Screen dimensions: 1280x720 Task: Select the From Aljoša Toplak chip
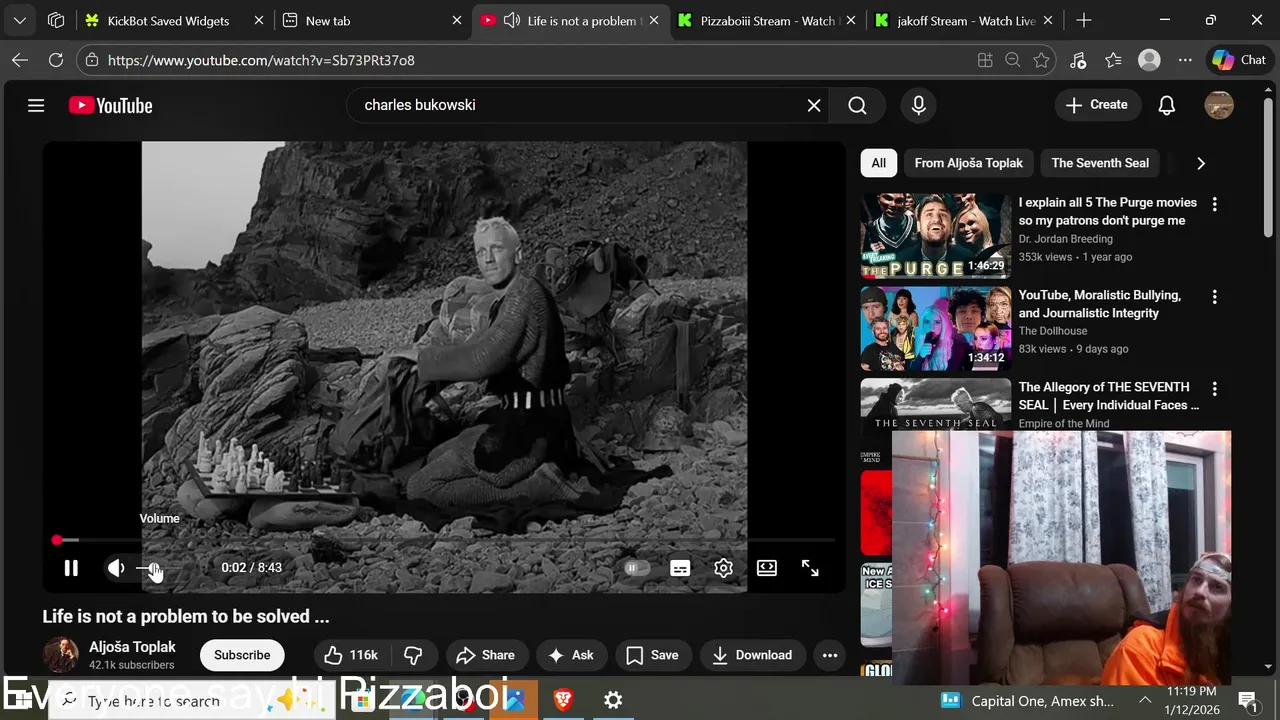coord(968,163)
